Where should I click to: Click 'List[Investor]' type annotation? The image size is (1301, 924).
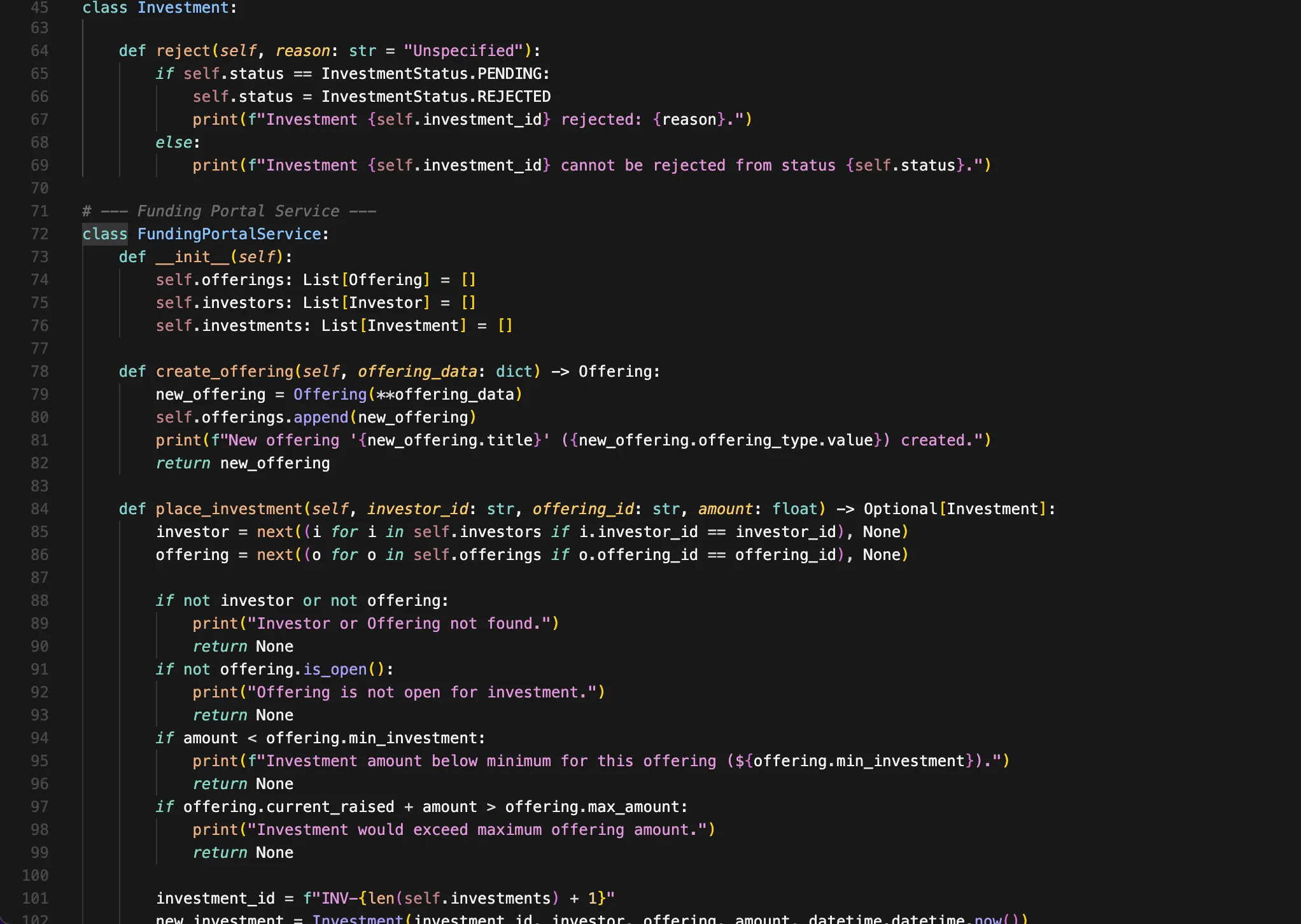pyautogui.click(x=367, y=303)
